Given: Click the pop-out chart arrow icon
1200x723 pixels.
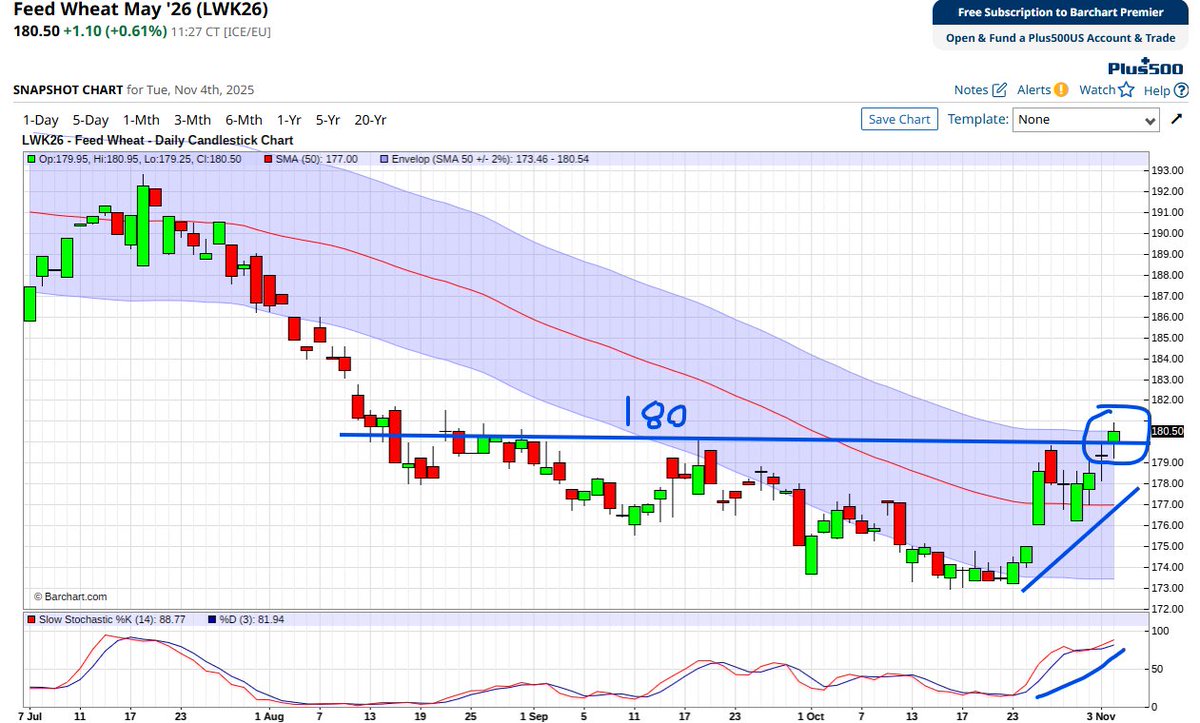Looking at the screenshot, I should pyautogui.click(x=1177, y=119).
